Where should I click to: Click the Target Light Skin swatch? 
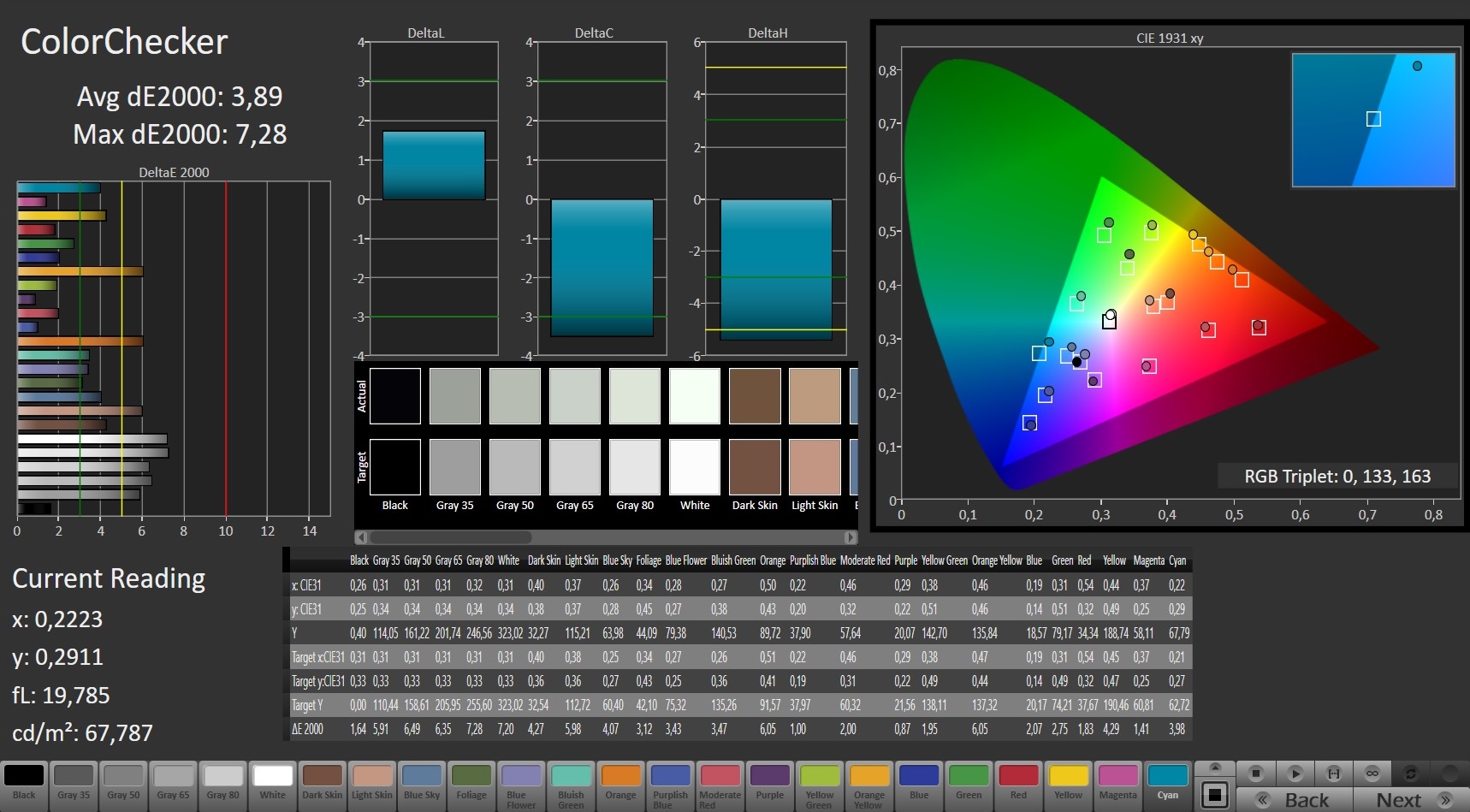pyautogui.click(x=814, y=467)
